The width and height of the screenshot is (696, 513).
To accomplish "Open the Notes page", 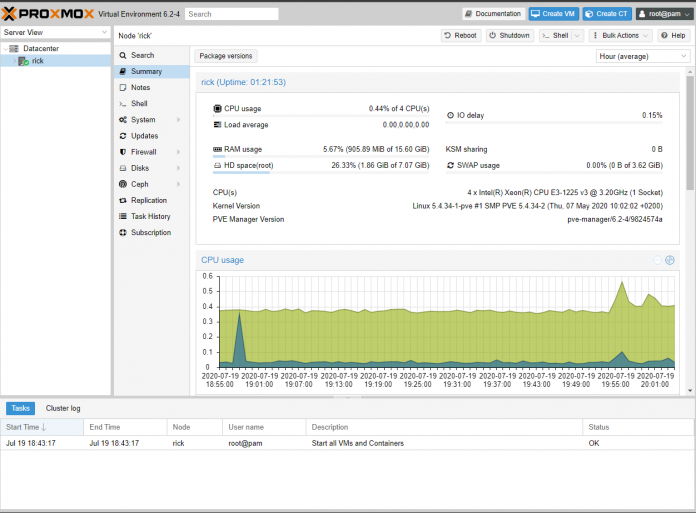I will pos(140,88).
